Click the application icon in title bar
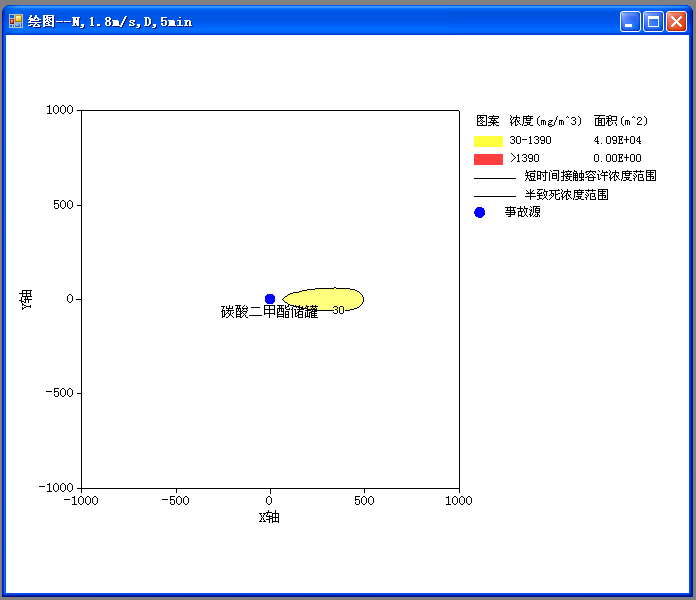Viewport: 696px width, 600px height. click(x=16, y=21)
